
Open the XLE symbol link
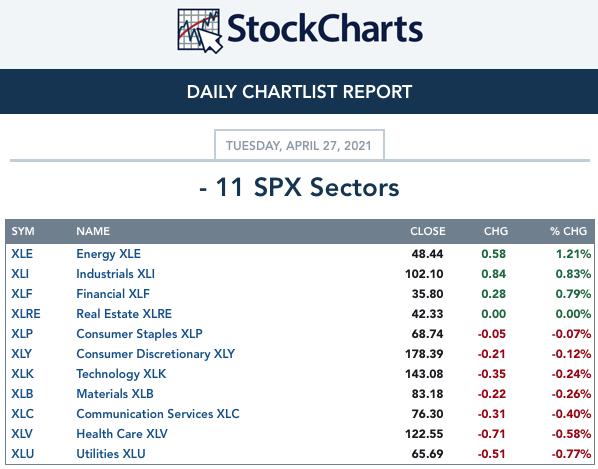[x=22, y=254]
